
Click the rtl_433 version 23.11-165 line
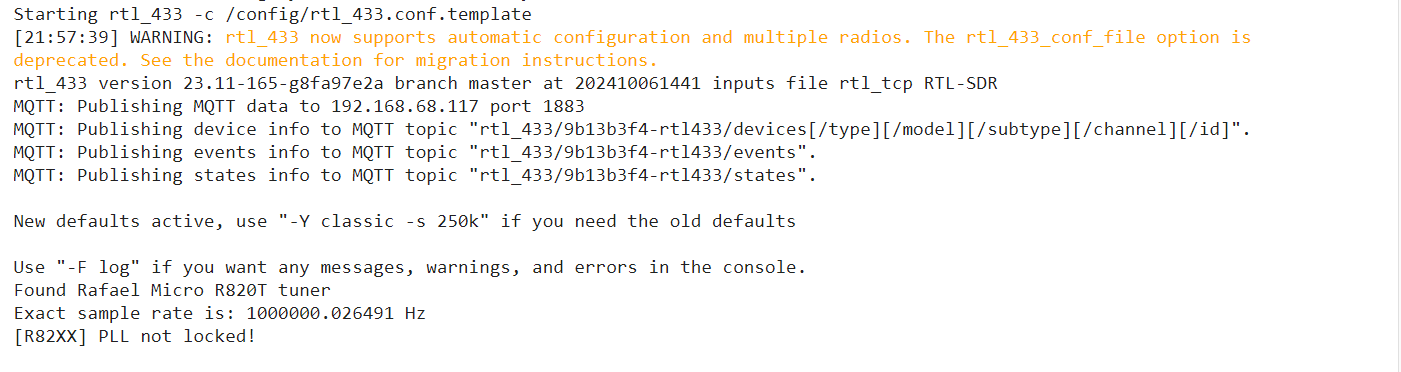[x=505, y=84]
